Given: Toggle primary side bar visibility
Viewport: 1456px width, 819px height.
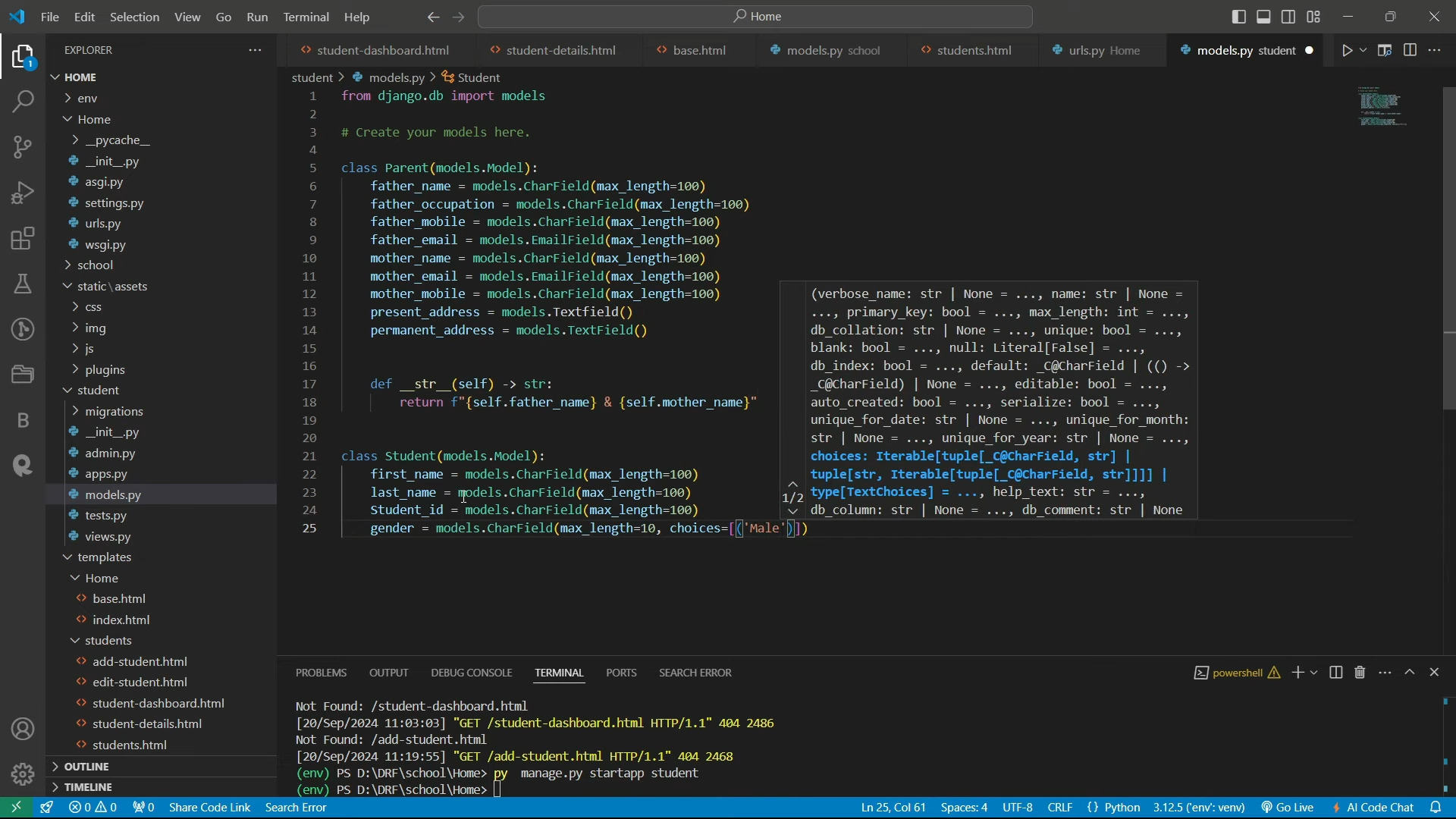Looking at the screenshot, I should pyautogui.click(x=1239, y=17).
